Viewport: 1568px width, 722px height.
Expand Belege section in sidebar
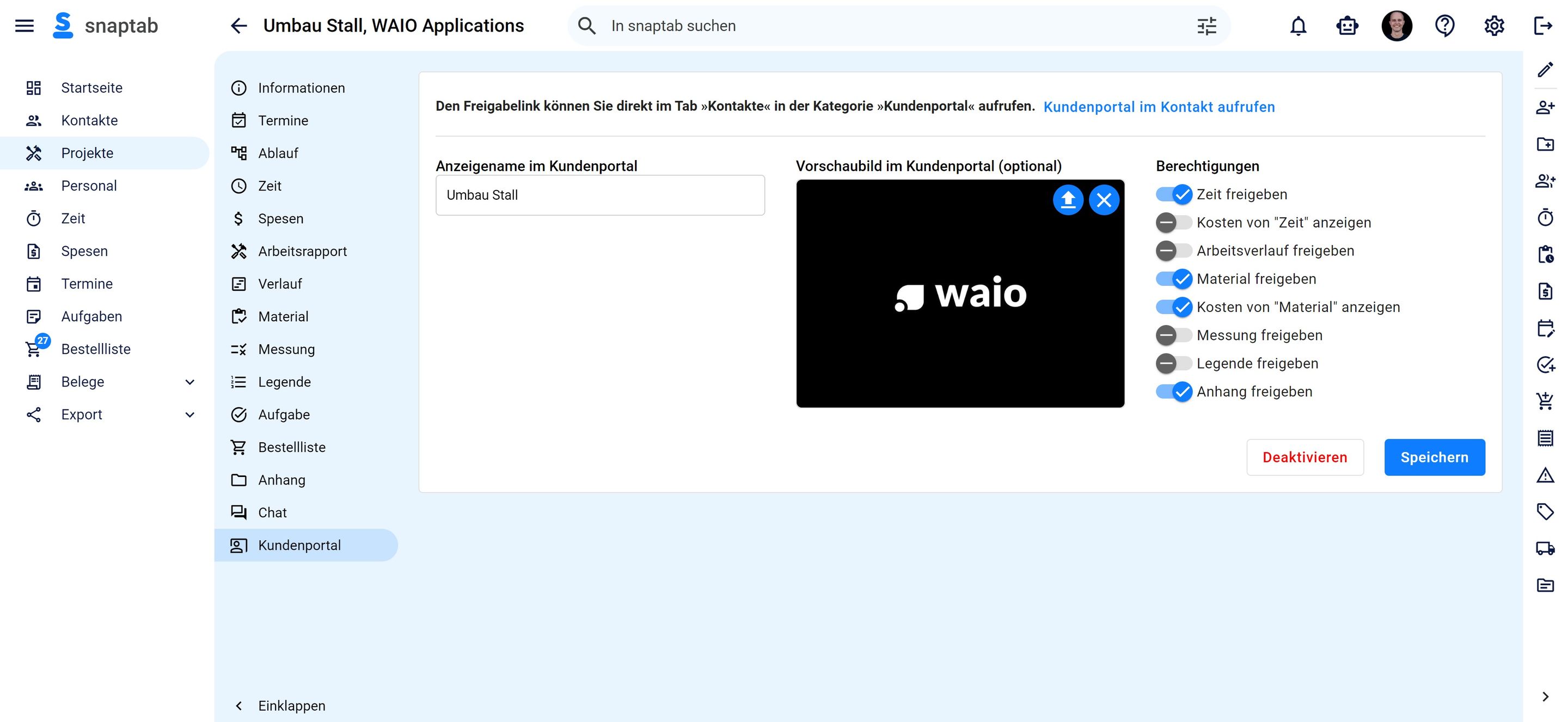click(191, 381)
